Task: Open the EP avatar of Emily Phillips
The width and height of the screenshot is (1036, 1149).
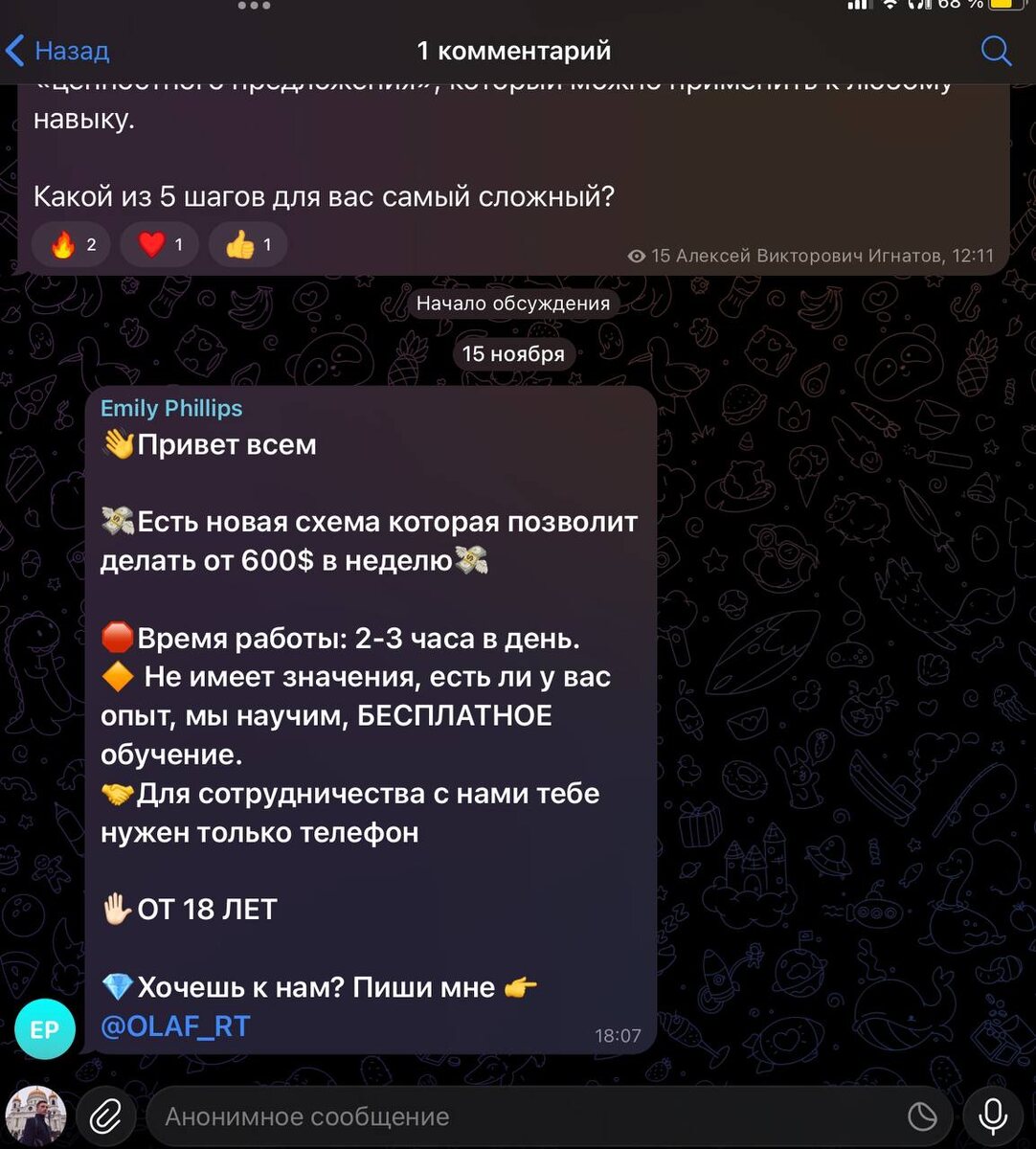Action: pyautogui.click(x=45, y=1029)
